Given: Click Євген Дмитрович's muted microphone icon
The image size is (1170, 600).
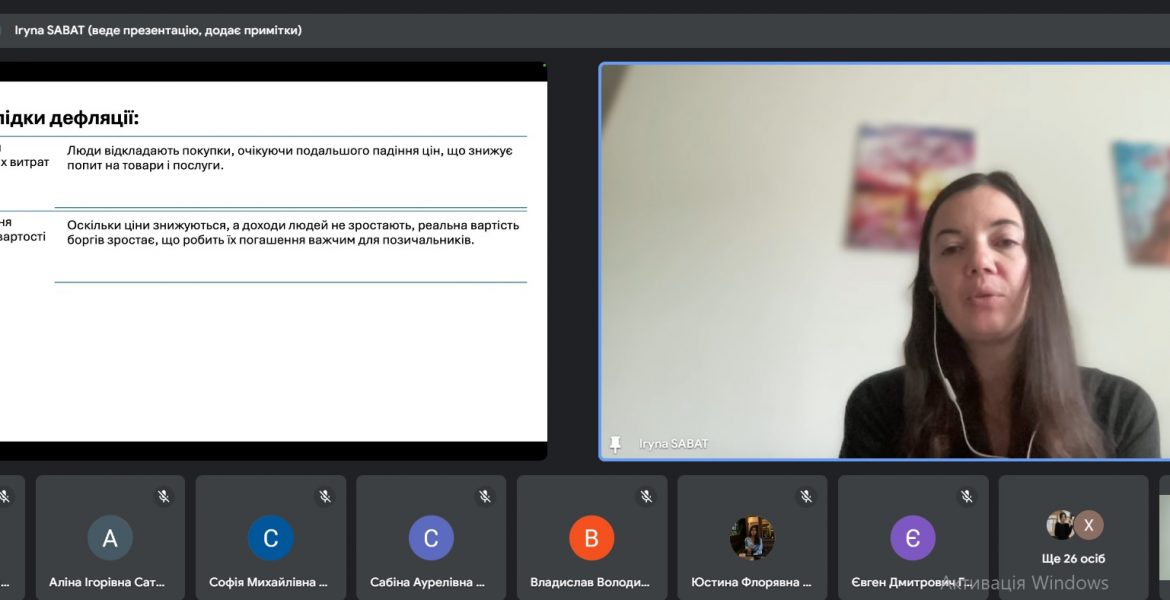Looking at the screenshot, I should click(967, 496).
